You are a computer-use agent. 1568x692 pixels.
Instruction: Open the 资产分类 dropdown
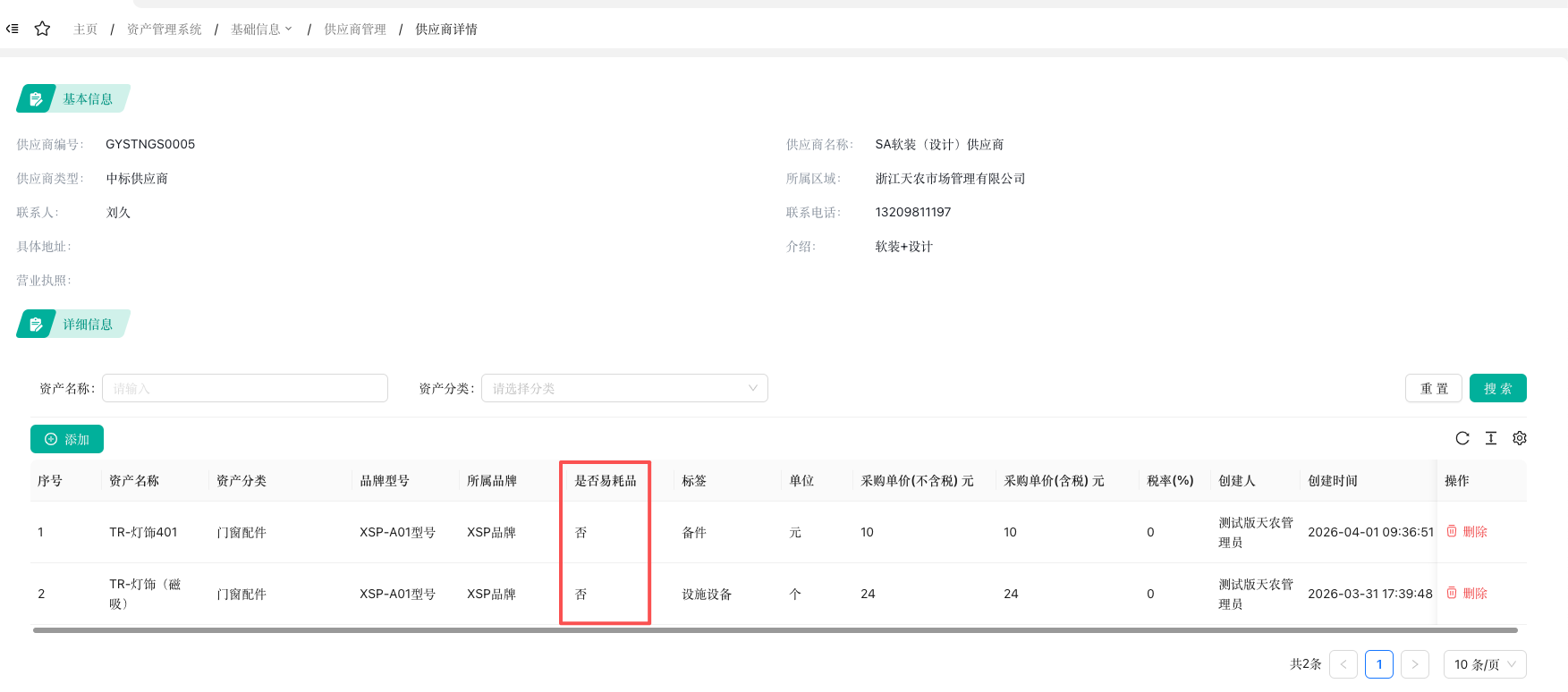point(624,388)
